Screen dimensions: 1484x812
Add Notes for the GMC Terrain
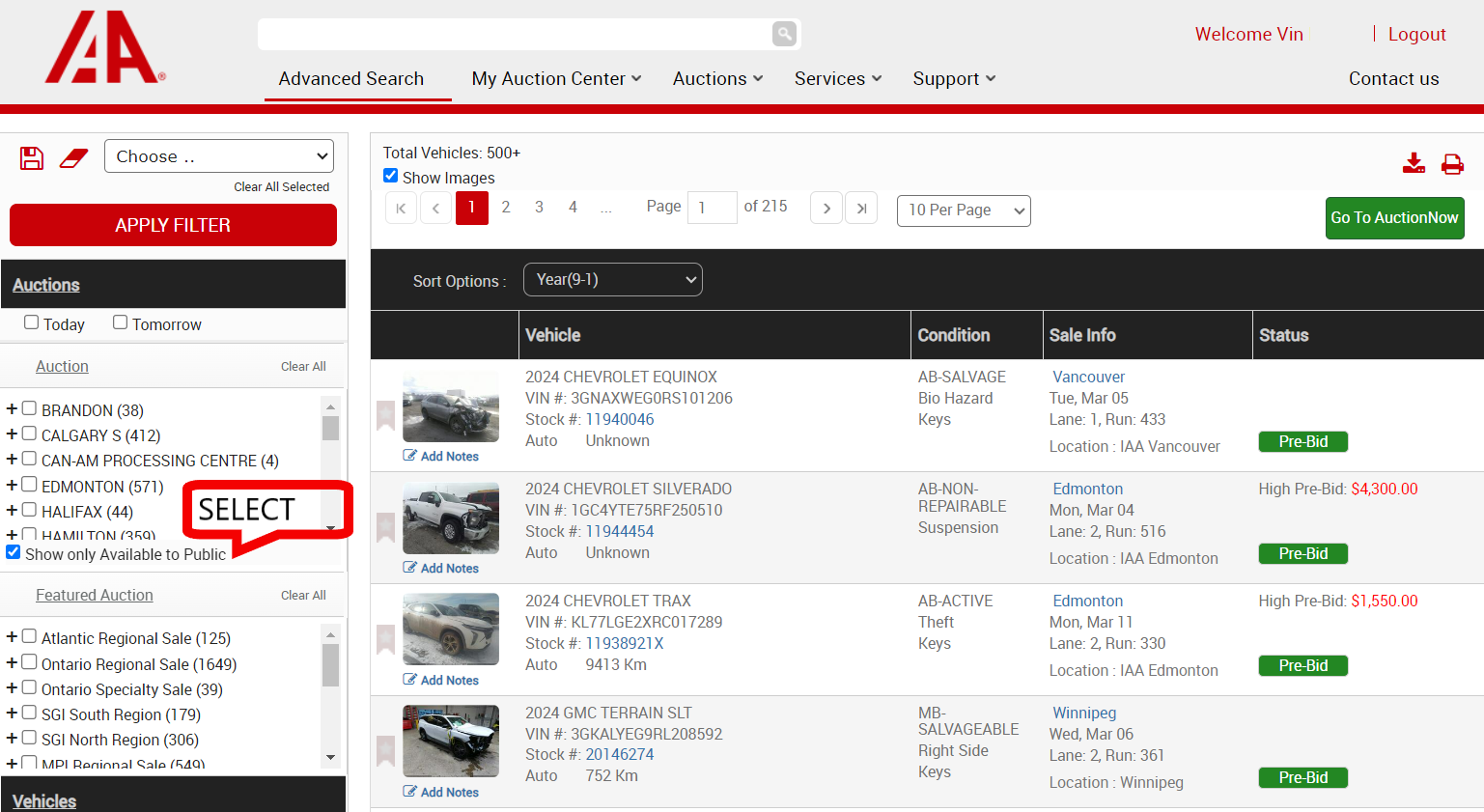441,792
